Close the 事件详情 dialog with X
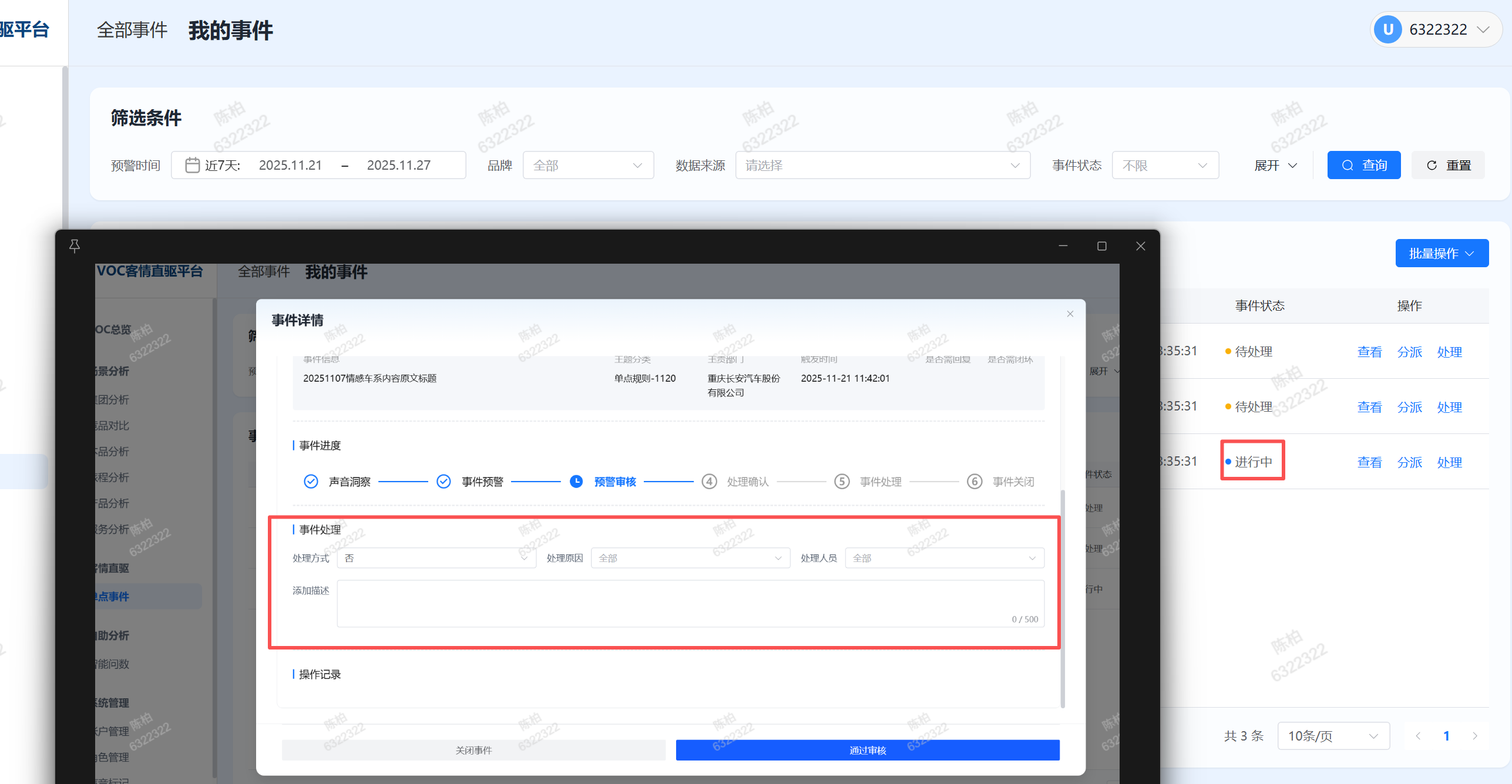 (x=1070, y=314)
